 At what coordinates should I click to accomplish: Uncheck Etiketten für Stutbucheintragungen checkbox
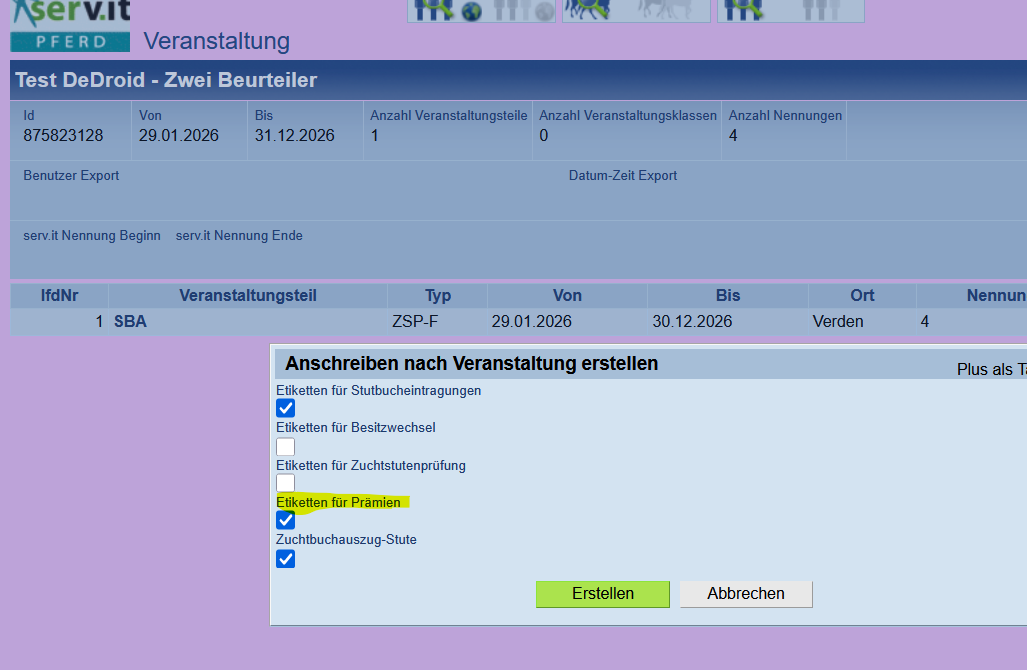(286, 408)
